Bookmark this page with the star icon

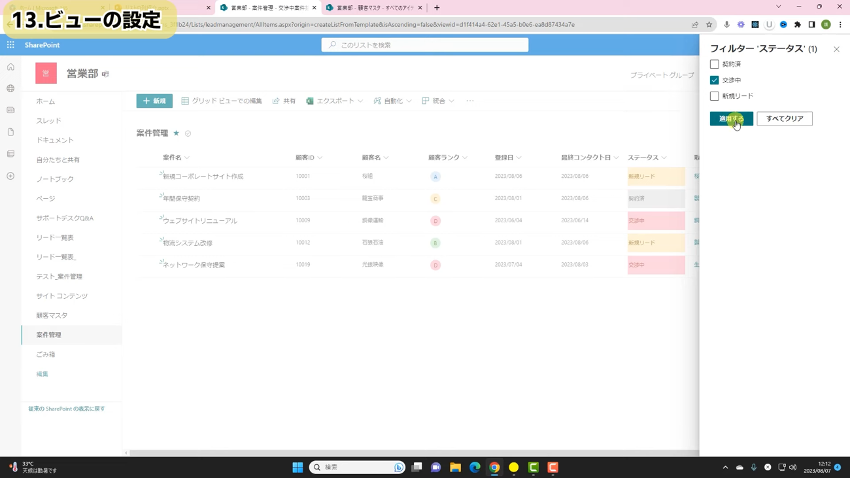pyautogui.click(x=709, y=24)
